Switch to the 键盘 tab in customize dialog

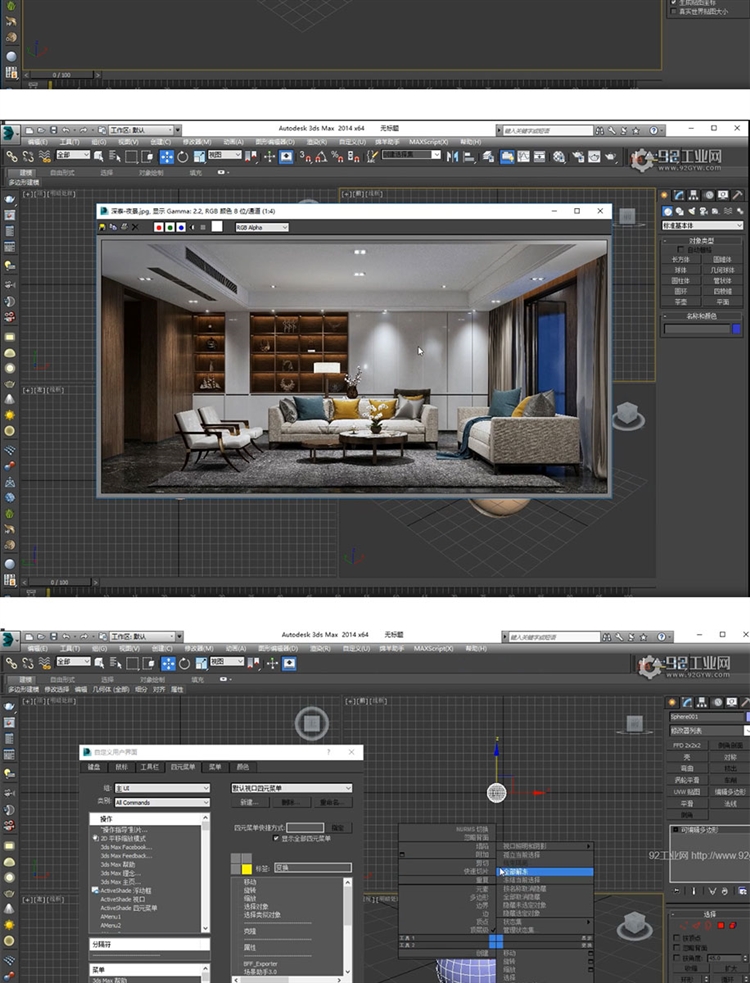[x=93, y=767]
